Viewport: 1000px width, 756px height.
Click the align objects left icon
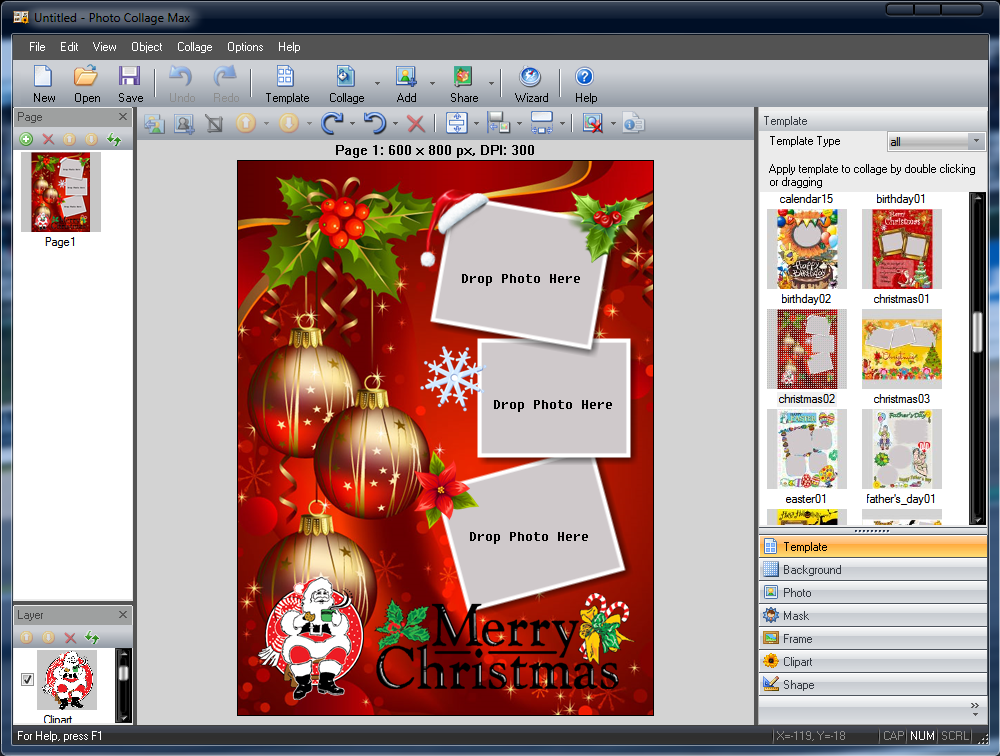click(498, 123)
